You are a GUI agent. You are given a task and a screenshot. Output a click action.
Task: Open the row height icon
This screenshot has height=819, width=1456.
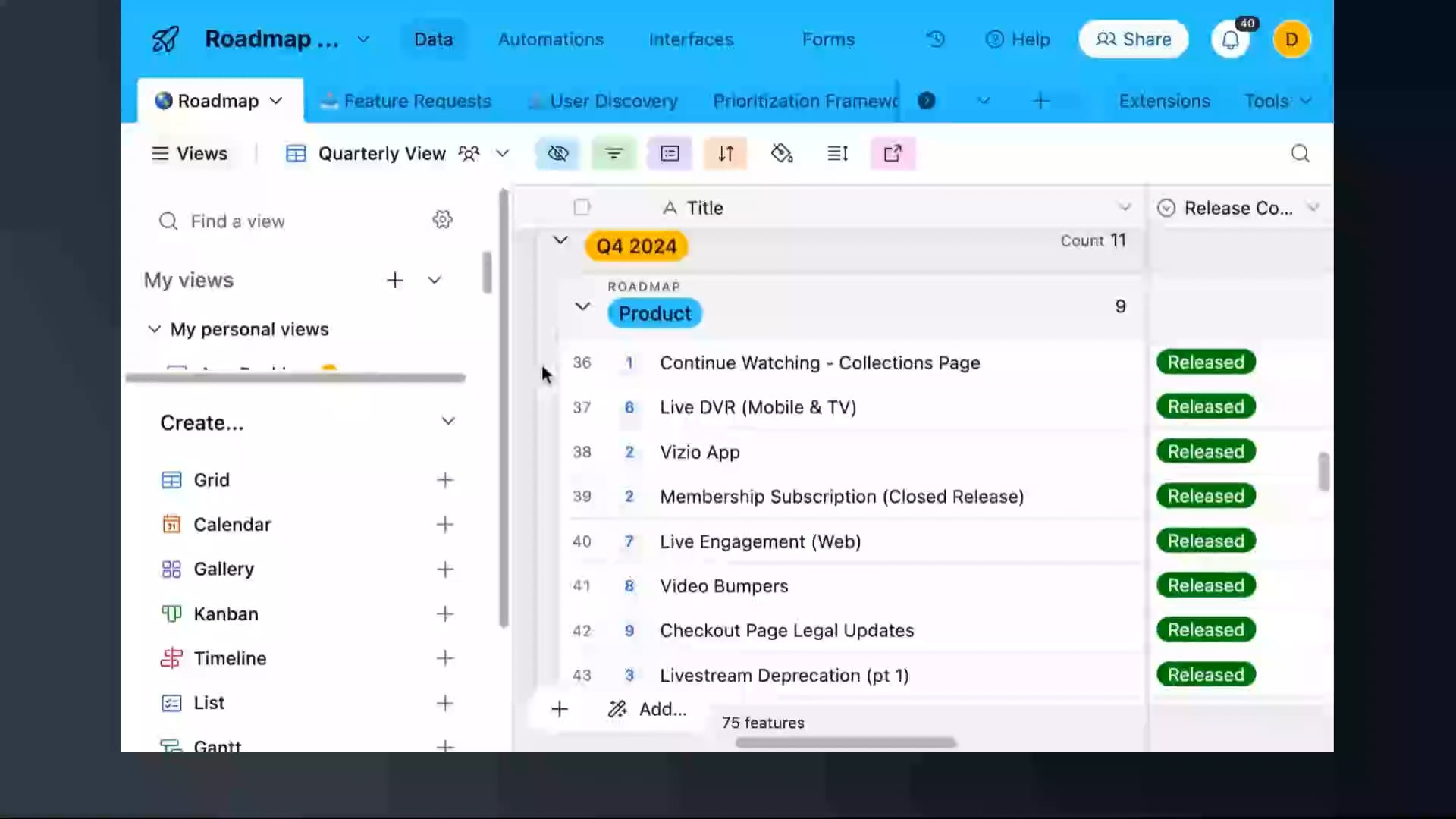tap(837, 153)
